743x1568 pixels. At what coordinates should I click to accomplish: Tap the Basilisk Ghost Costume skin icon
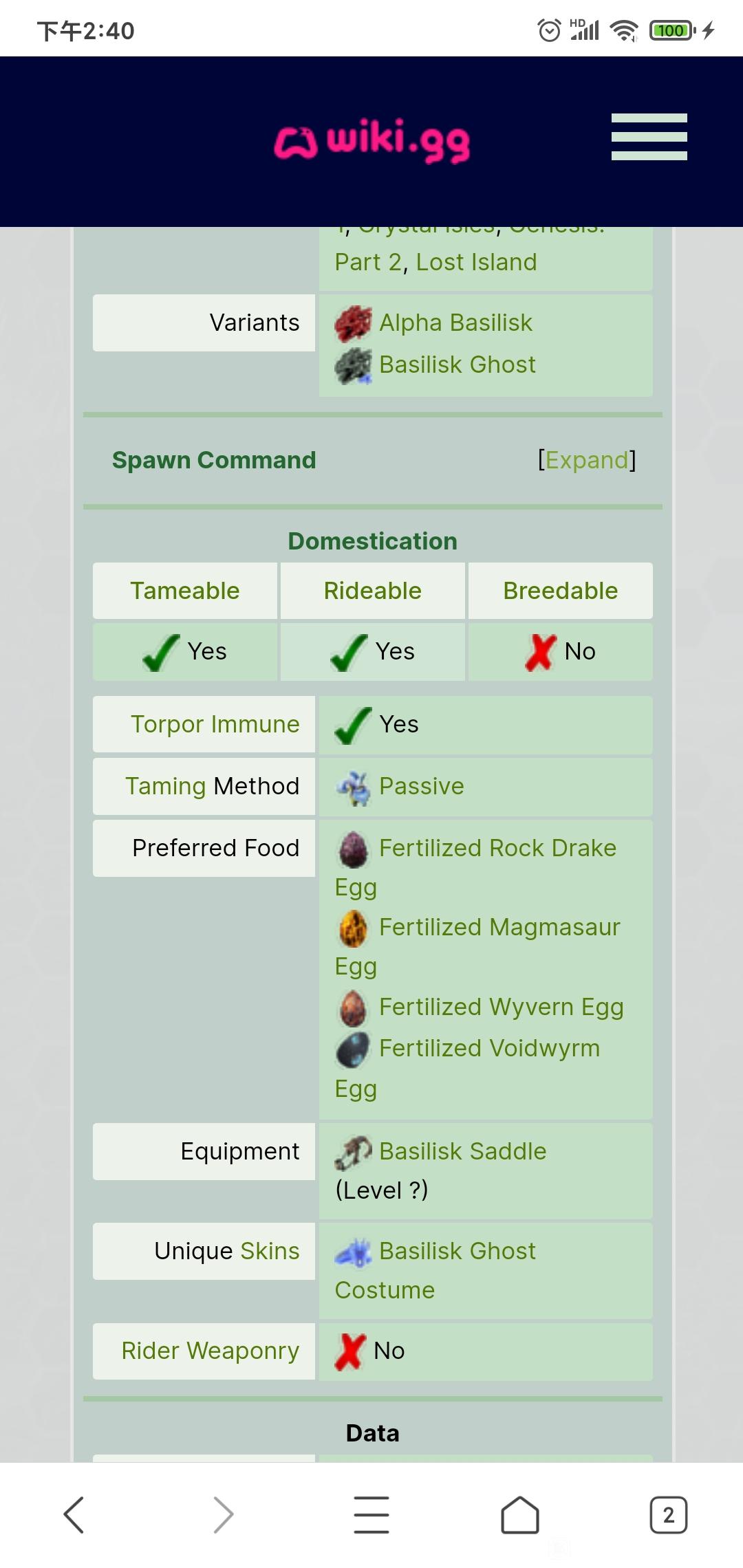(x=353, y=1252)
